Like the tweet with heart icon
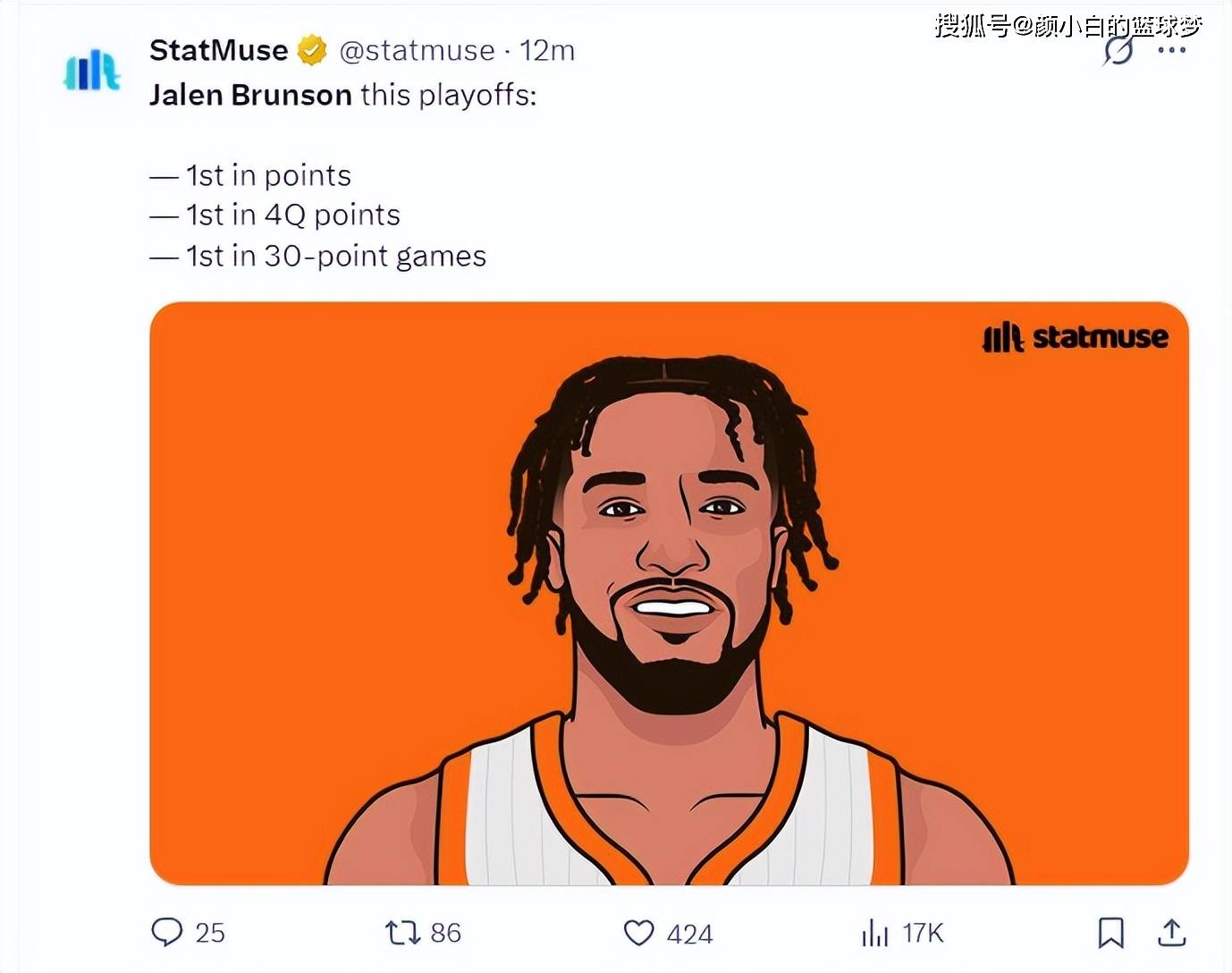 point(638,933)
